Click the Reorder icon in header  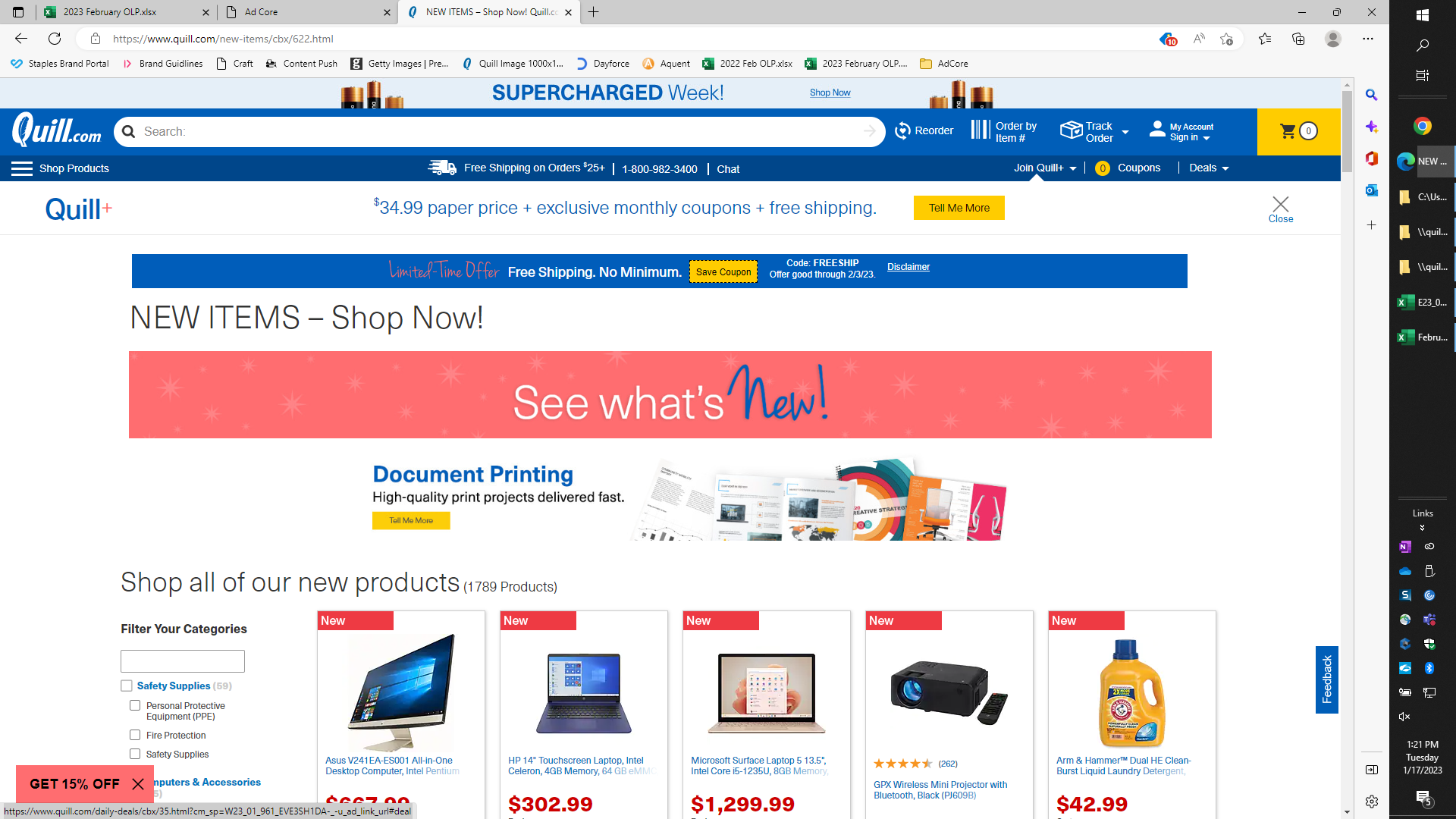(x=902, y=131)
